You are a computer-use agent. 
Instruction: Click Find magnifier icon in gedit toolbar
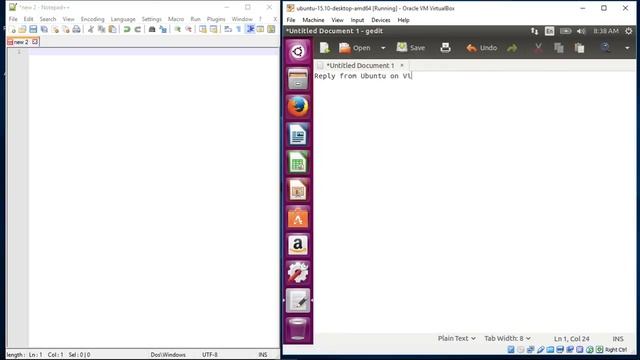(x=606, y=48)
